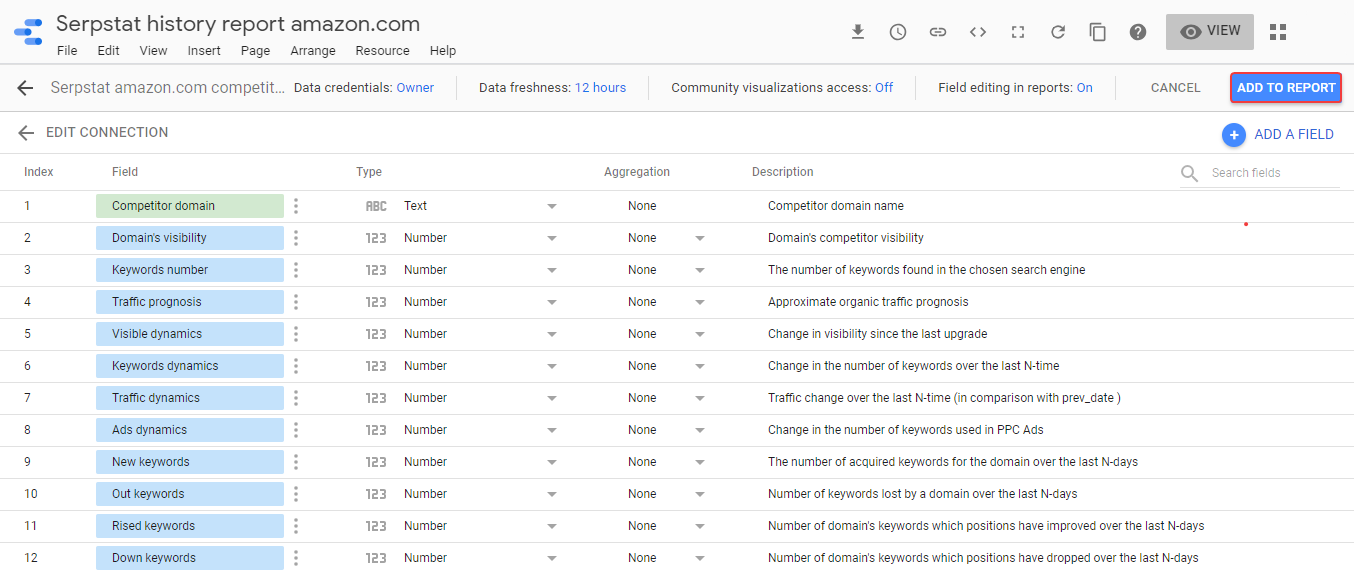Open more options for Keywords number field
Image resolution: width=1354 pixels, height=574 pixels.
point(296,270)
